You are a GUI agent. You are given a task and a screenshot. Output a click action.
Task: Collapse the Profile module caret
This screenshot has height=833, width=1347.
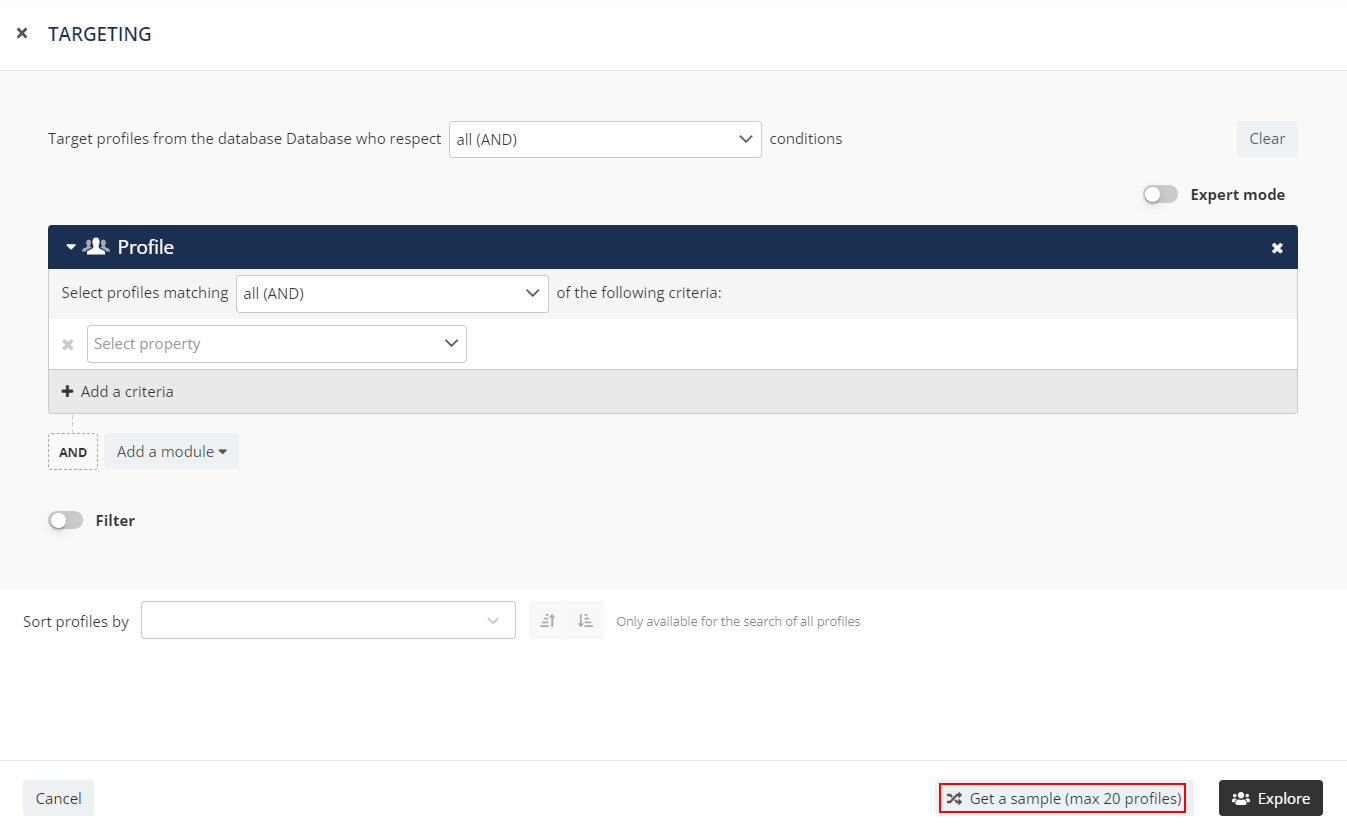(71, 247)
